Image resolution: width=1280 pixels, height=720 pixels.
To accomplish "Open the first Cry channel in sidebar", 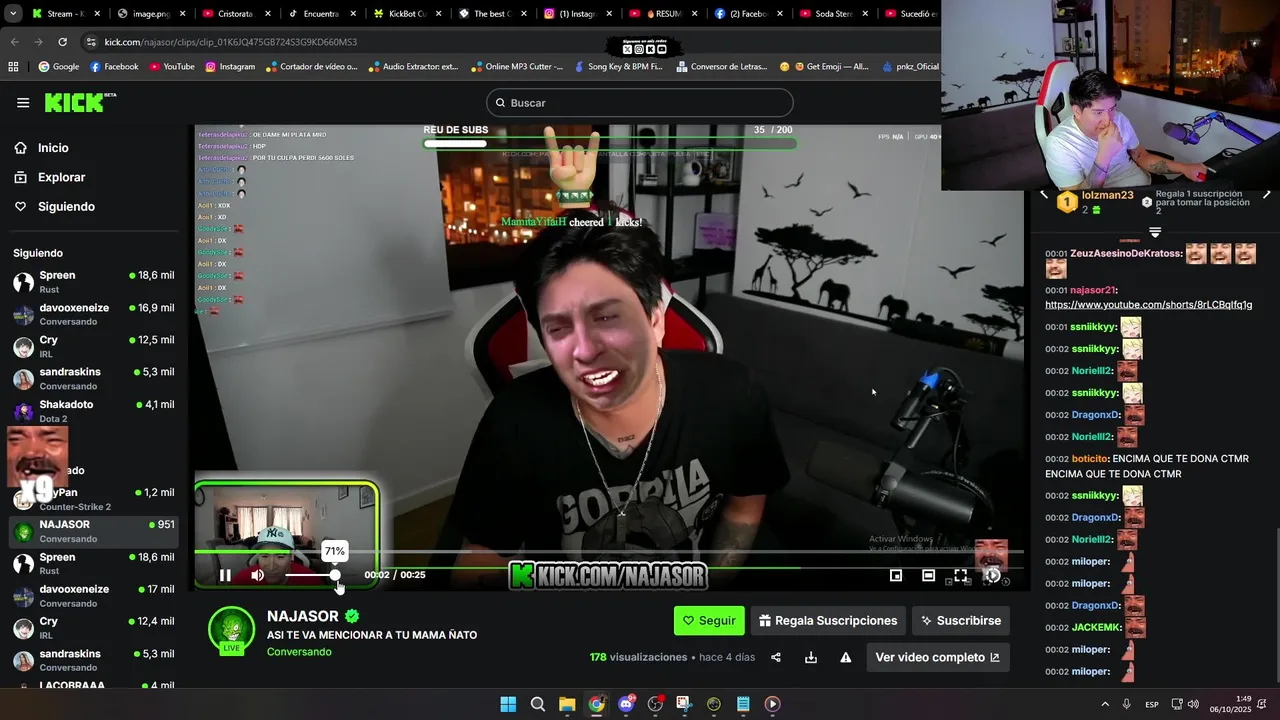I will click(94, 346).
